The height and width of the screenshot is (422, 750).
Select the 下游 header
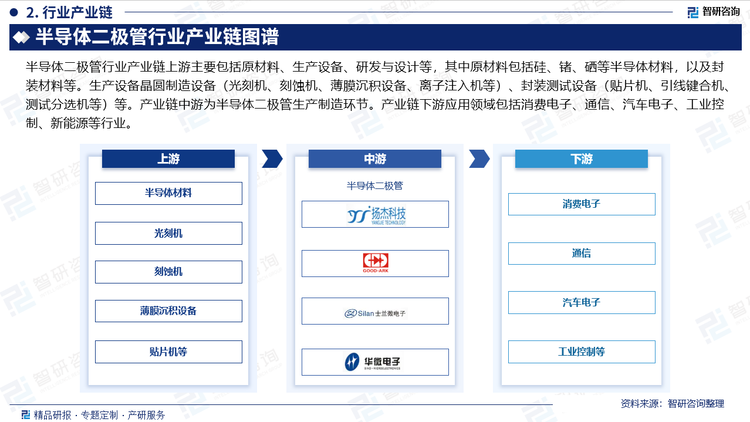click(x=581, y=159)
